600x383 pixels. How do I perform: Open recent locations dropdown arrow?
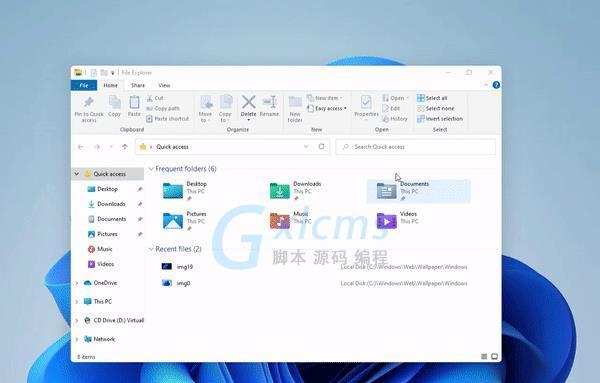[x=111, y=147]
